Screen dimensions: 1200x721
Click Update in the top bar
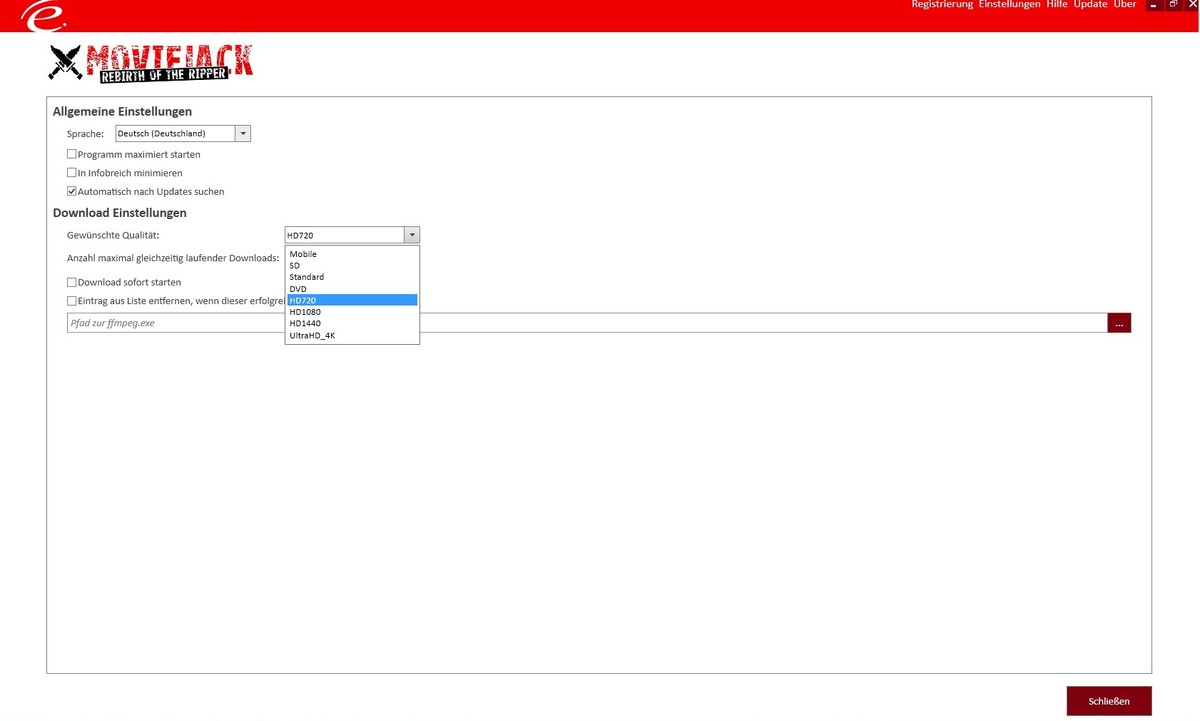[x=1090, y=5]
